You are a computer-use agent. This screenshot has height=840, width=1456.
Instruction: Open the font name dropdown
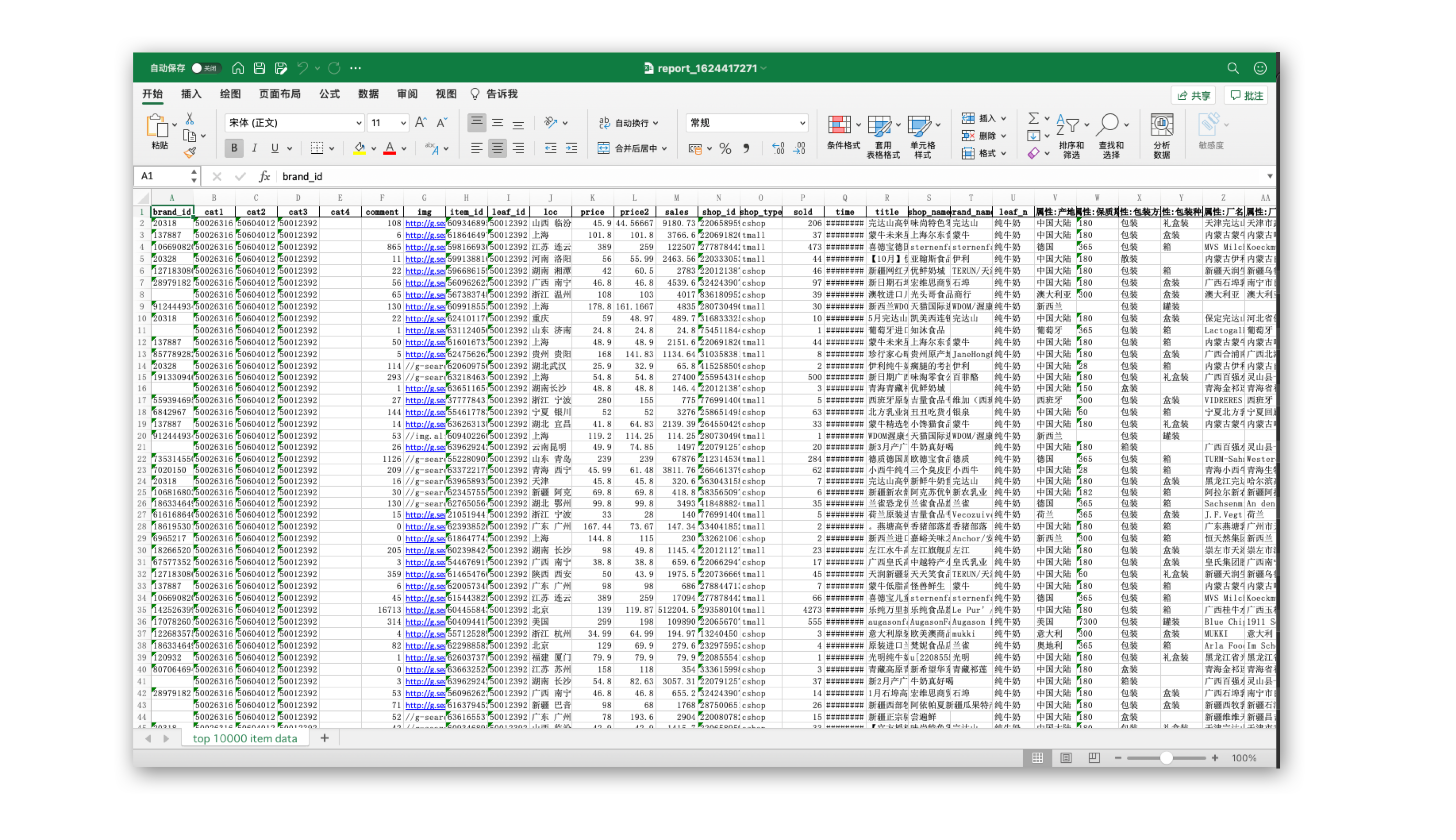tap(358, 123)
